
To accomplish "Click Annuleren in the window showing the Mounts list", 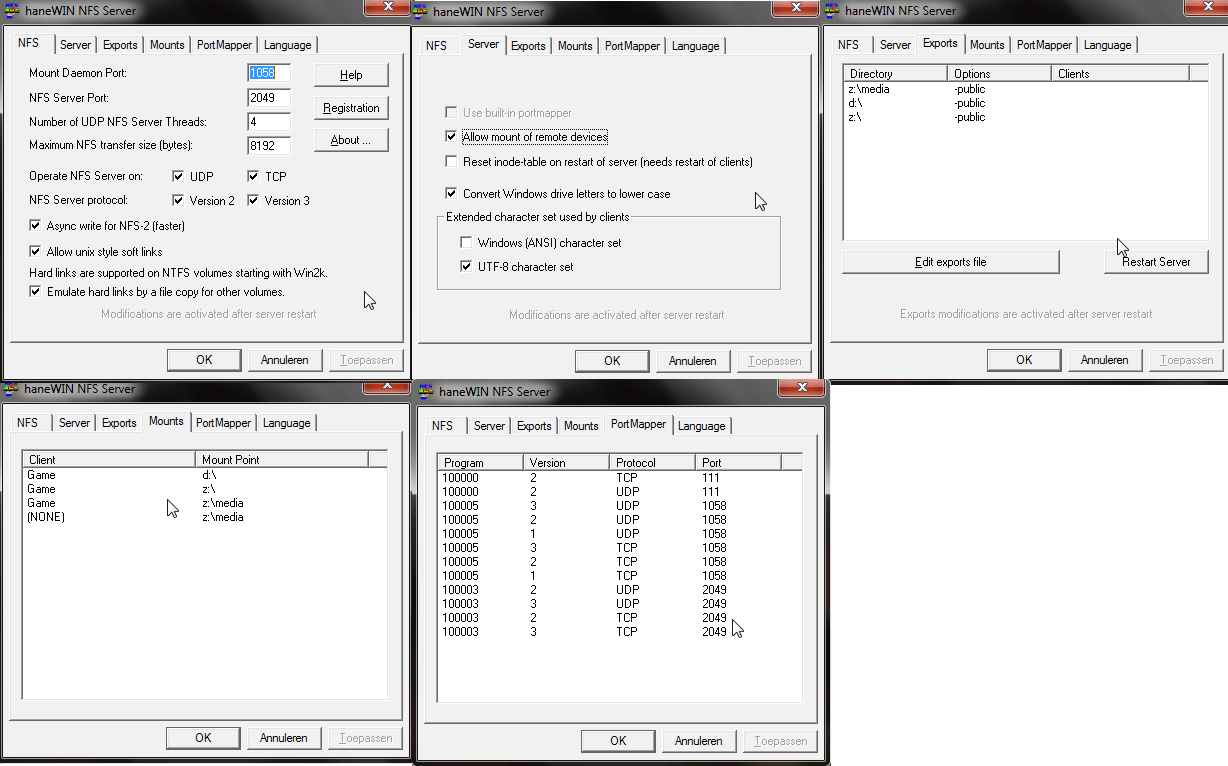I will 284,738.
